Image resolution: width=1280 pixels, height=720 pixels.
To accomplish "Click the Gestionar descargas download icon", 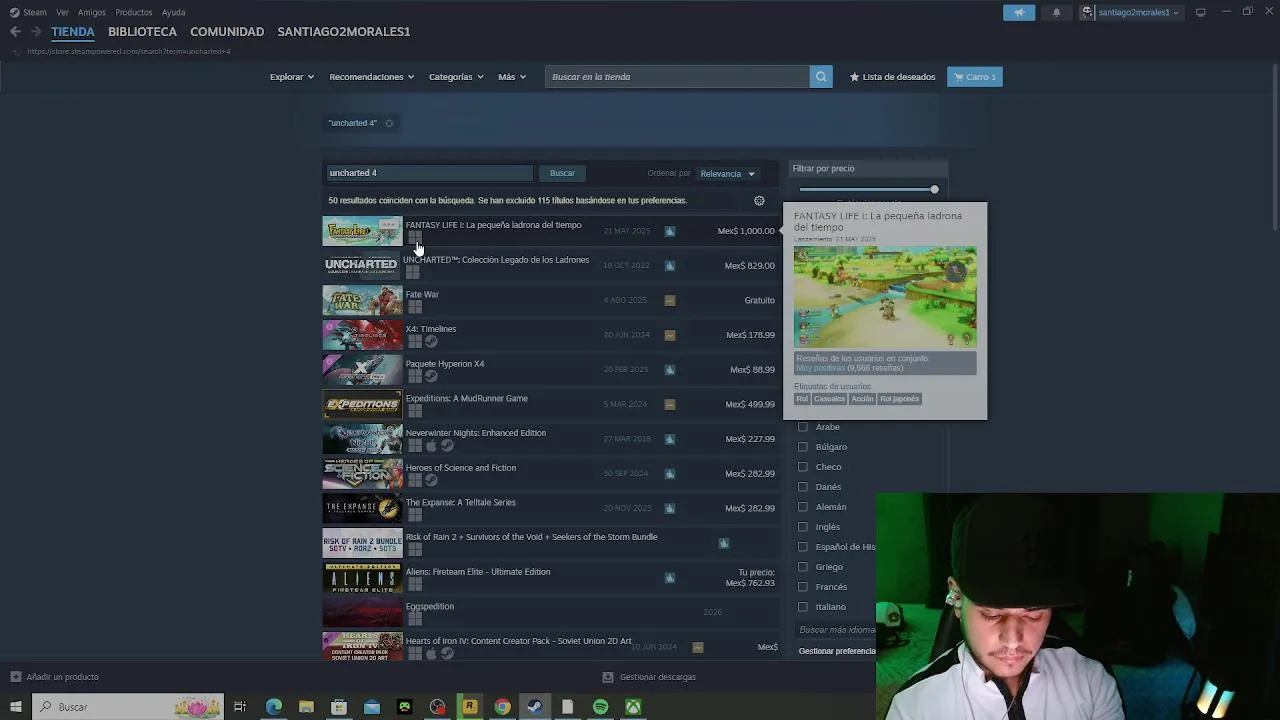I will [x=607, y=677].
